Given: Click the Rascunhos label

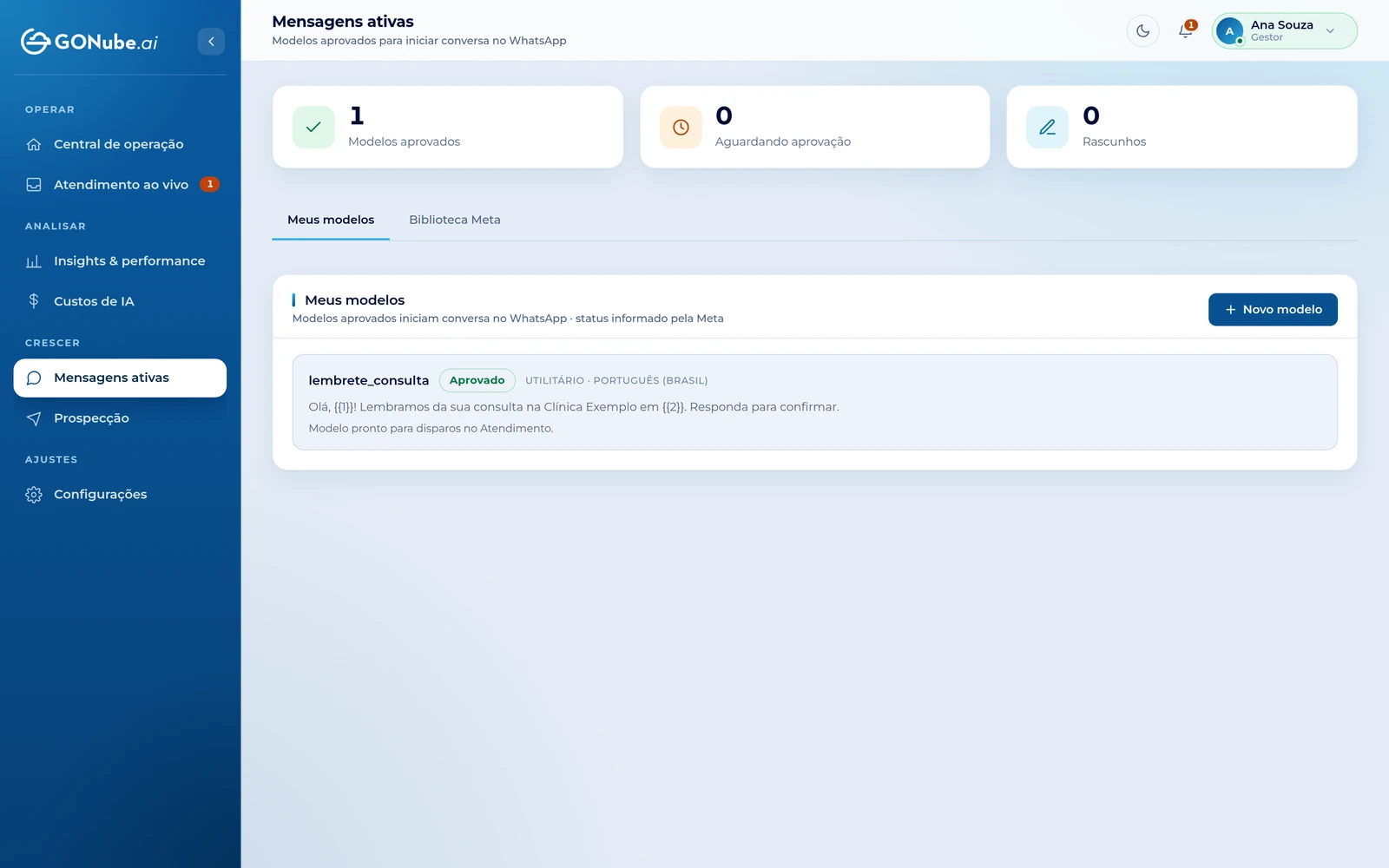Looking at the screenshot, I should pyautogui.click(x=1114, y=141).
